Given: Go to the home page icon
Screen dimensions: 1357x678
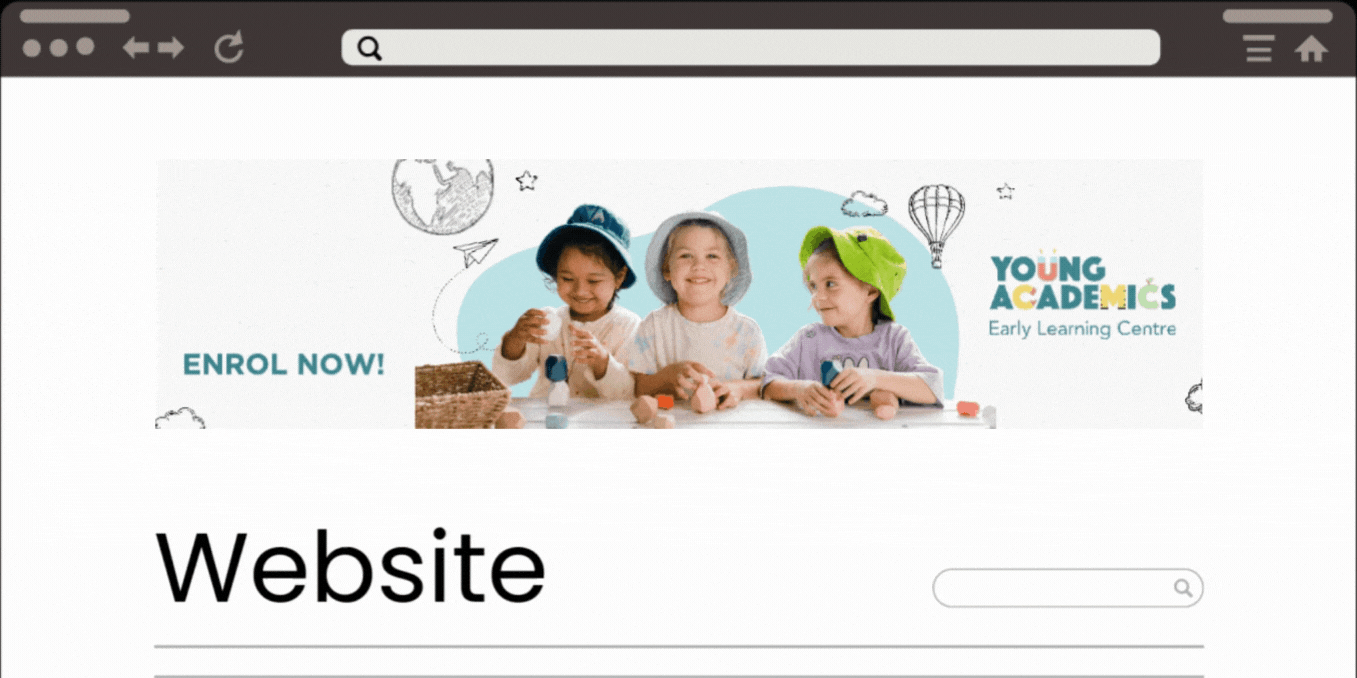Looking at the screenshot, I should tap(1311, 48).
